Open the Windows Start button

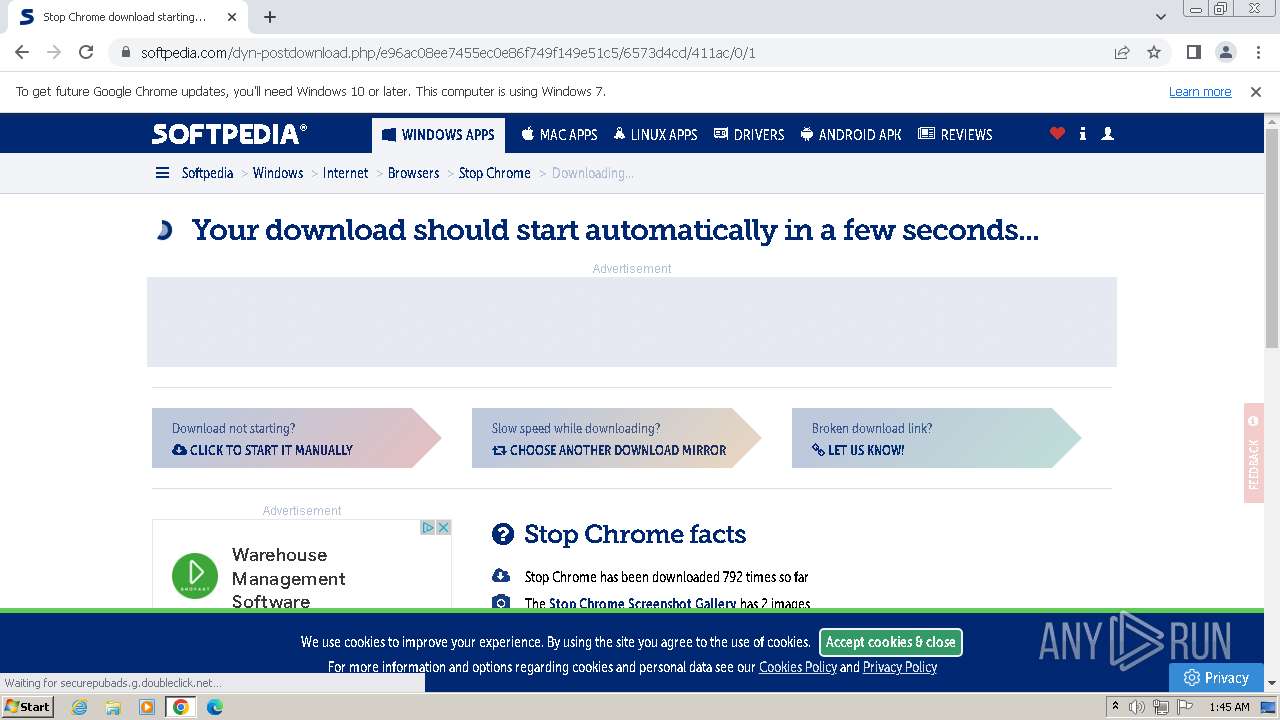click(28, 707)
